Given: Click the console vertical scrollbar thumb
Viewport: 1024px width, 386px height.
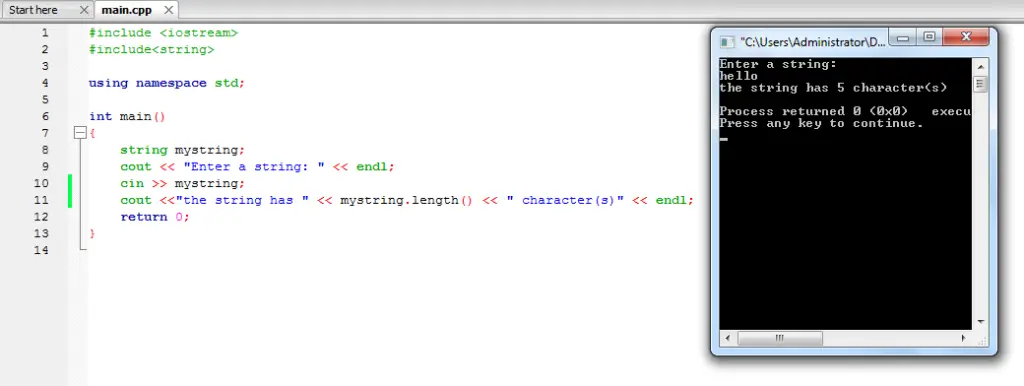Looking at the screenshot, I should point(980,84).
